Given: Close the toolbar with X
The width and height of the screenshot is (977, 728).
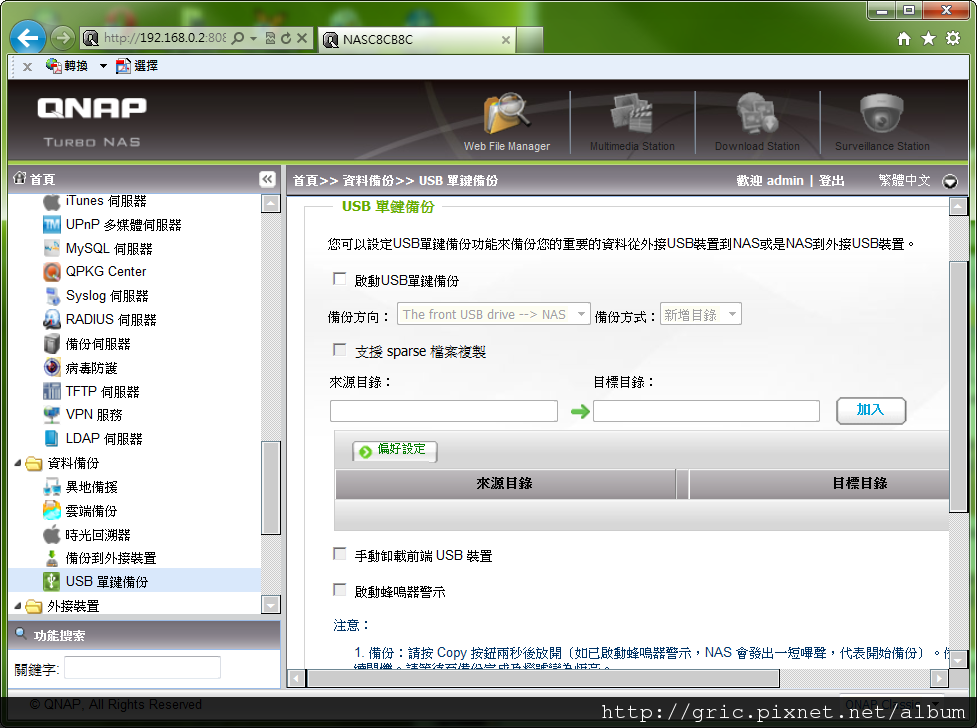Looking at the screenshot, I should (x=27, y=66).
